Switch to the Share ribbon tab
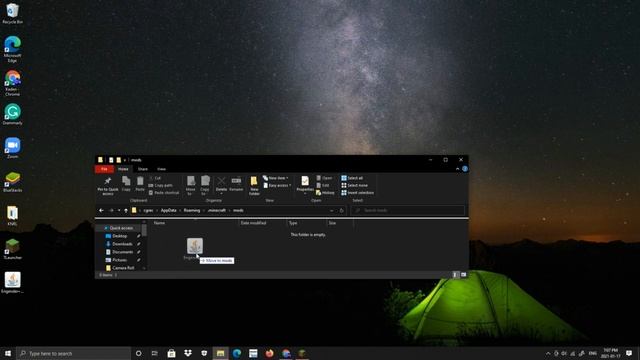Screen dimensions: 640x360 pyautogui.click(x=142, y=169)
